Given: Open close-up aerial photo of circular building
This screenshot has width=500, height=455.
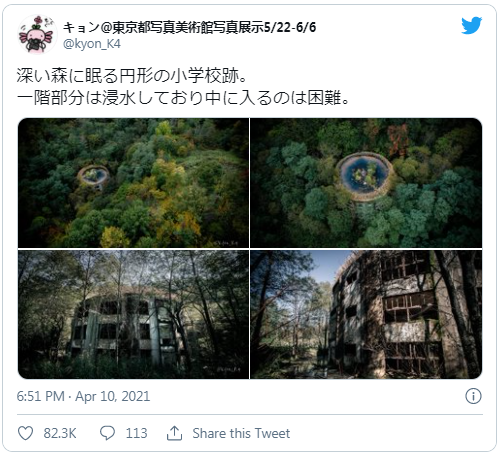Looking at the screenshot, I should point(366,183).
